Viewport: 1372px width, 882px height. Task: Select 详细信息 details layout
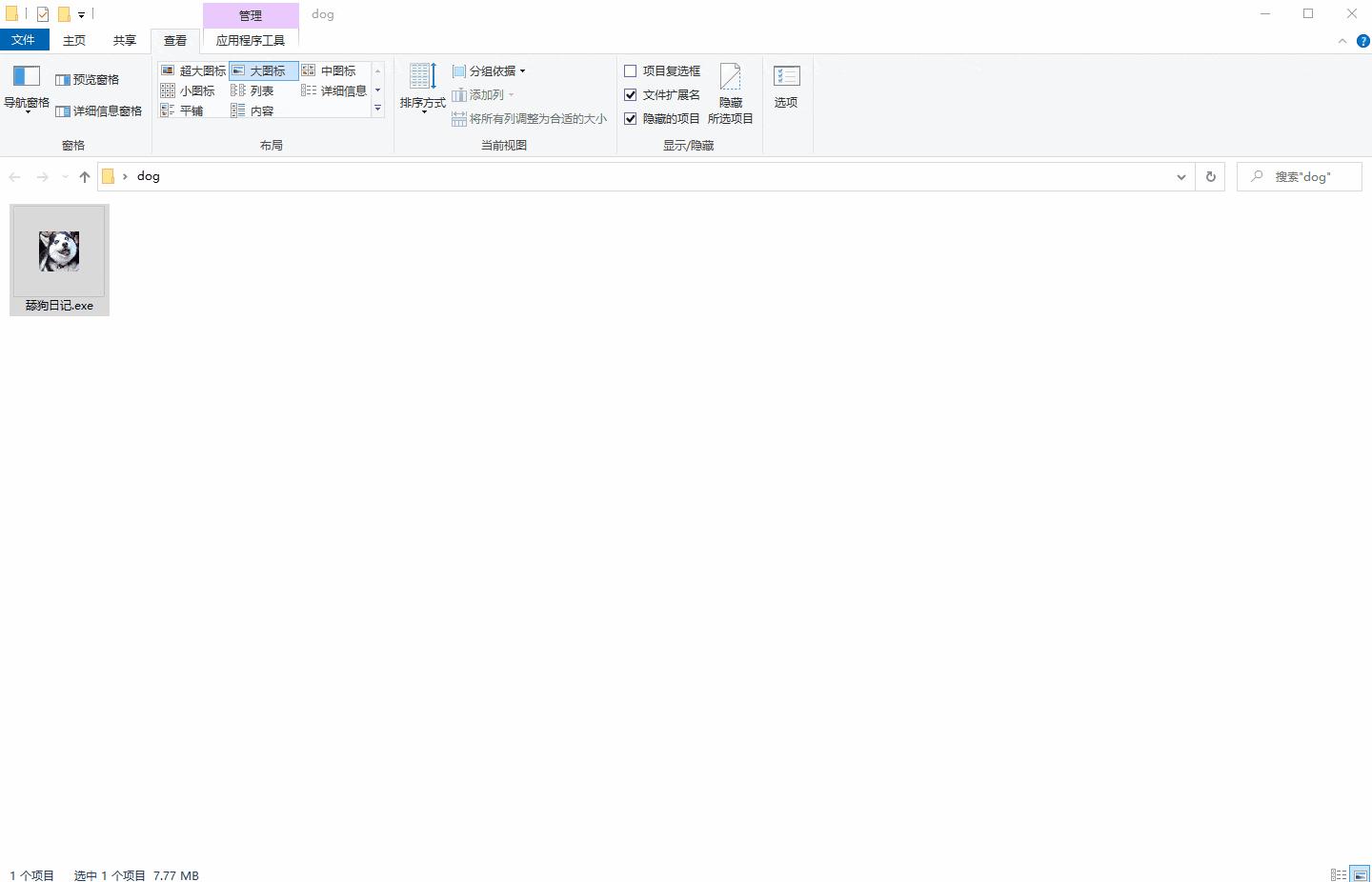[334, 90]
